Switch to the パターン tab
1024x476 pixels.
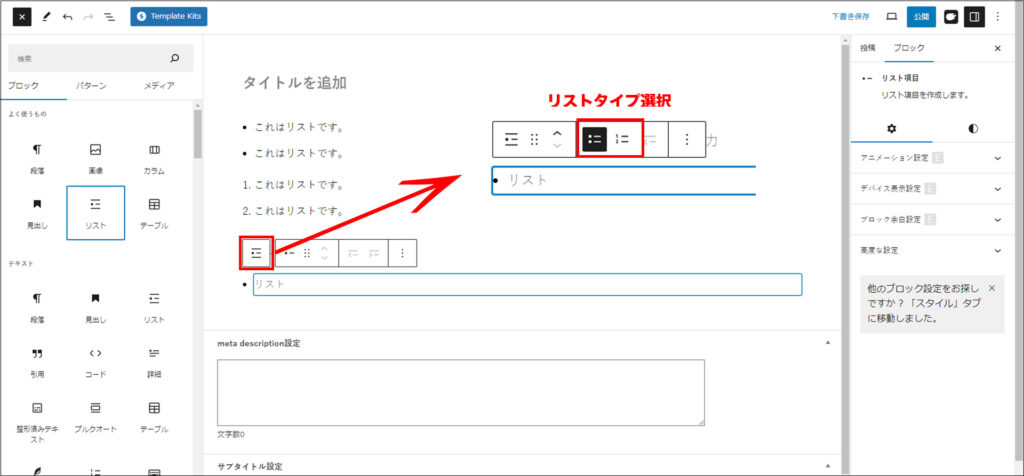click(90, 86)
